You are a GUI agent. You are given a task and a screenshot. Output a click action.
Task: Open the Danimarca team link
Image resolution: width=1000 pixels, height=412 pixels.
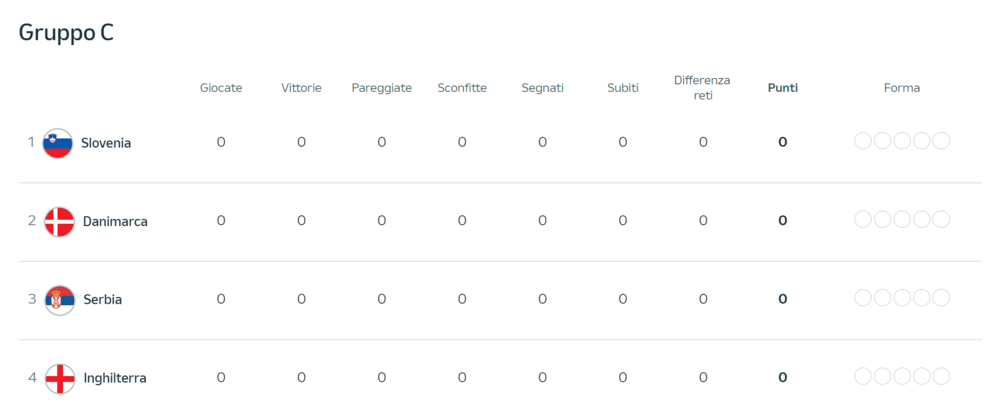click(x=115, y=222)
